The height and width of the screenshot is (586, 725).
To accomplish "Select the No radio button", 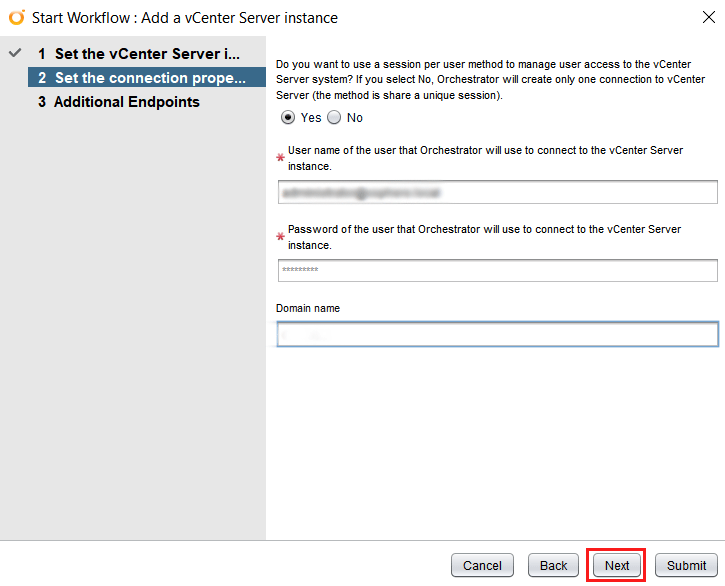I will (334, 117).
